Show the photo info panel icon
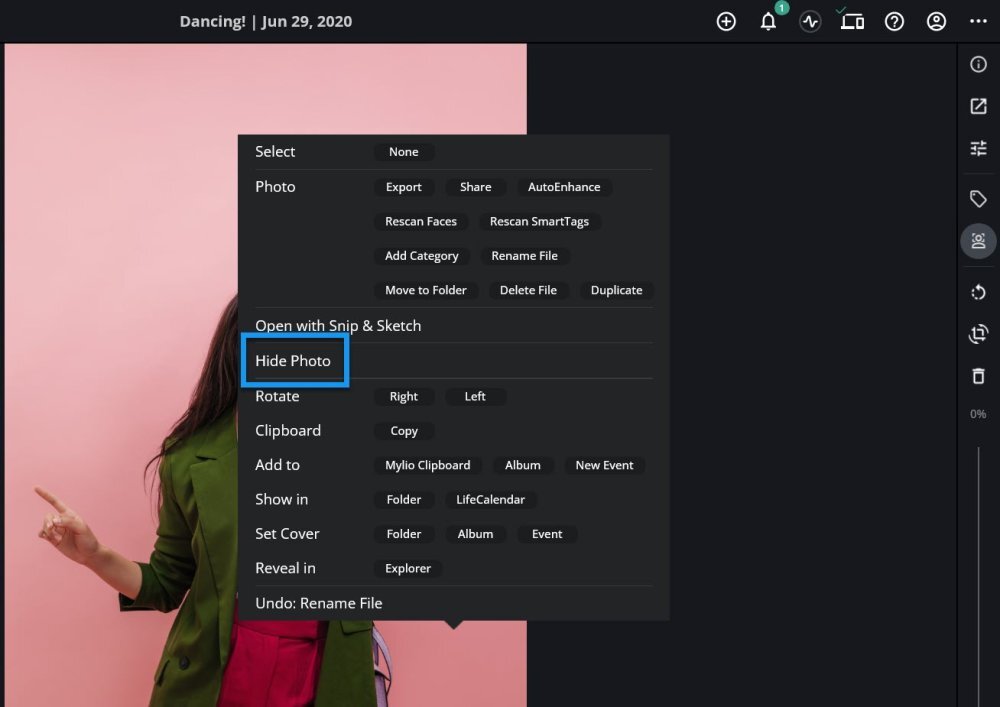The width and height of the screenshot is (1000, 707). pyautogui.click(x=978, y=64)
